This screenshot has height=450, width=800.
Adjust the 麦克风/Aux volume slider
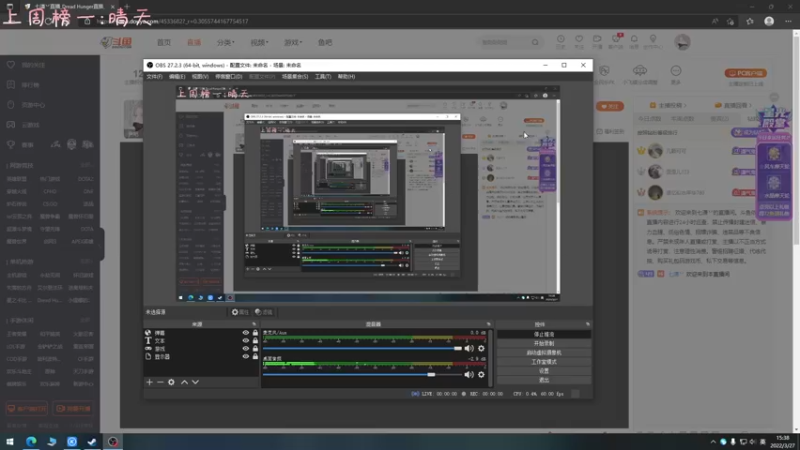pyautogui.click(x=362, y=348)
